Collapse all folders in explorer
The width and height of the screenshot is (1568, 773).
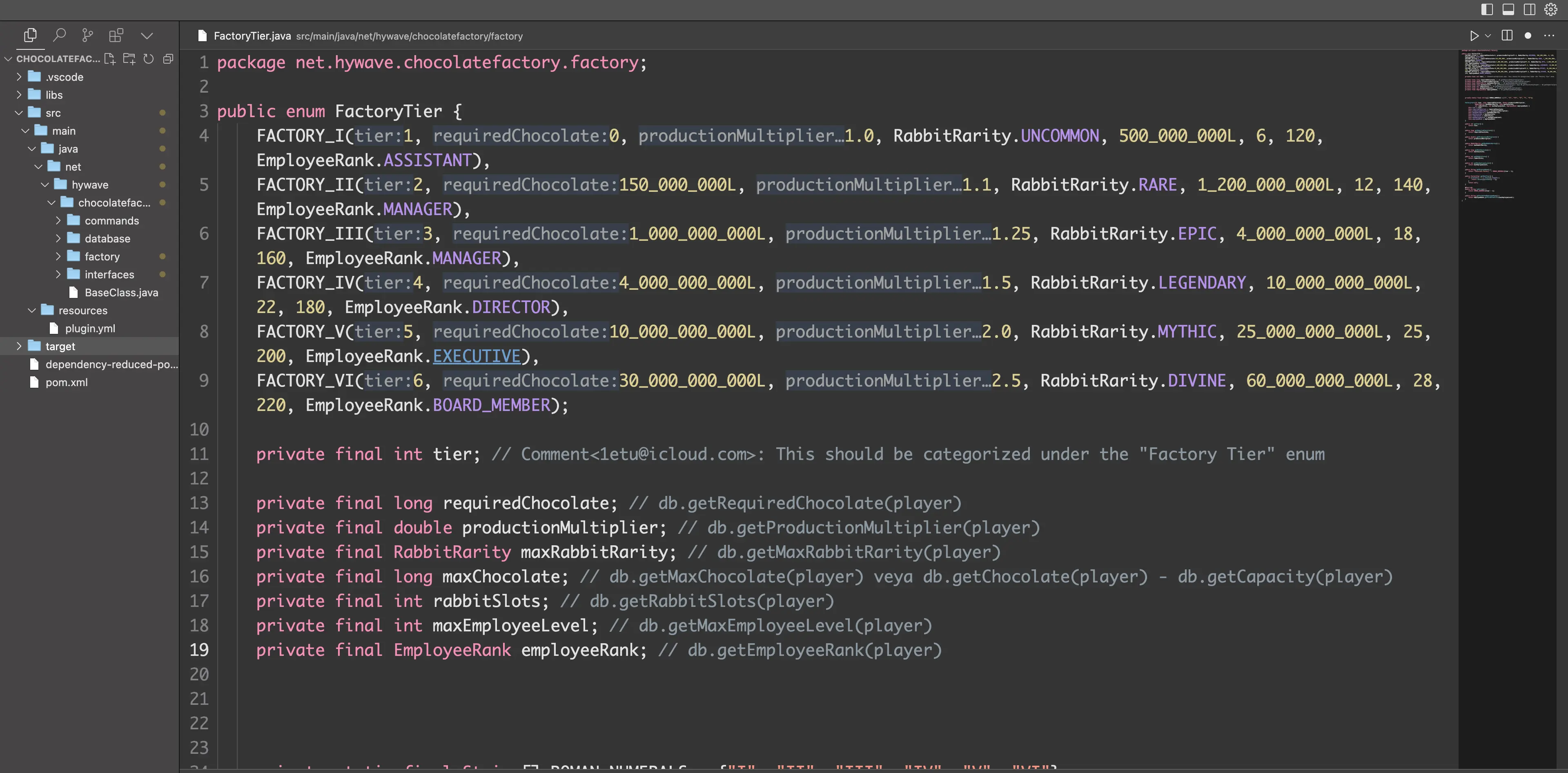click(x=168, y=58)
